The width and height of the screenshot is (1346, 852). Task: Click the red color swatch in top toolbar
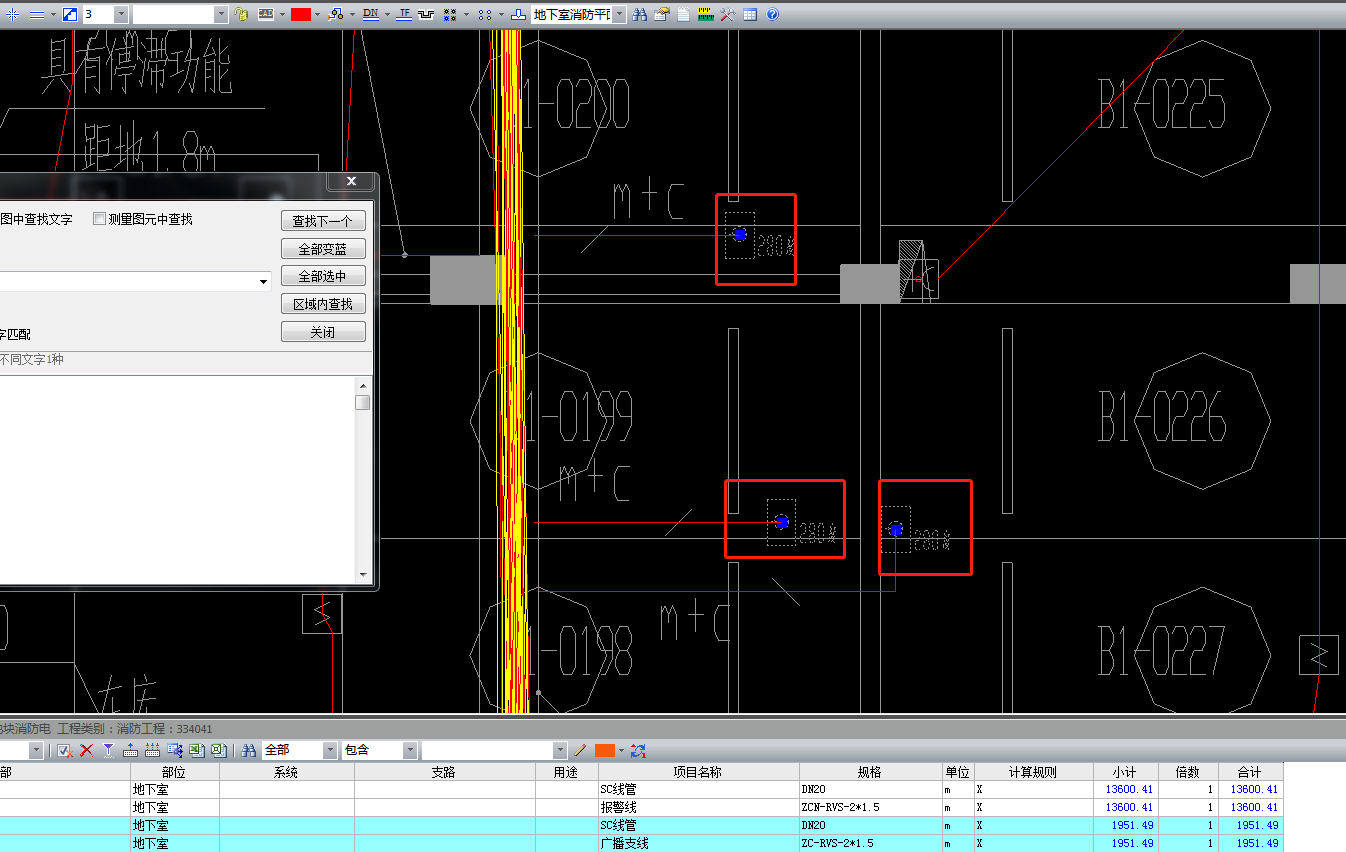coord(301,14)
